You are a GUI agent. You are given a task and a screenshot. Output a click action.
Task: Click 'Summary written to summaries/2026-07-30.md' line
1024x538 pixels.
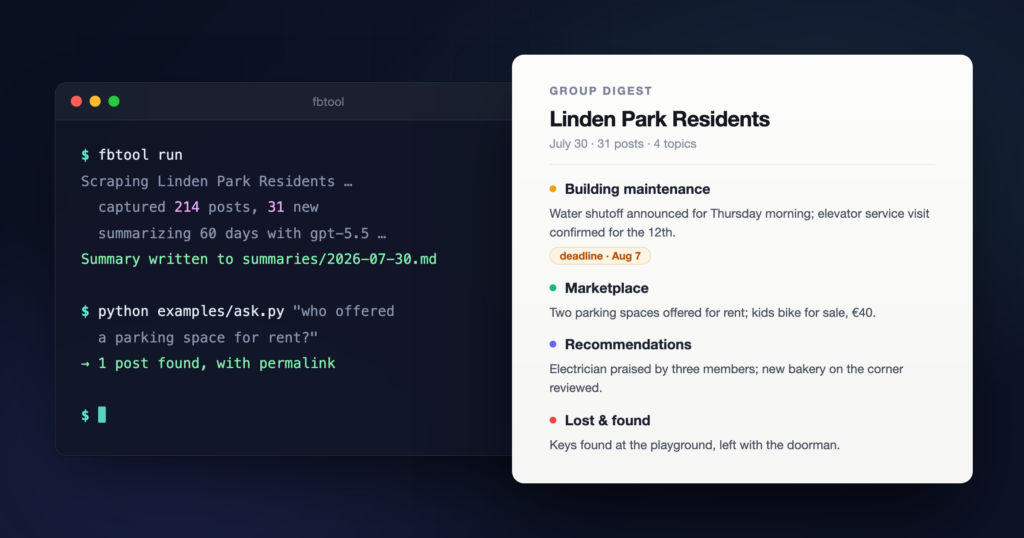tap(259, 259)
